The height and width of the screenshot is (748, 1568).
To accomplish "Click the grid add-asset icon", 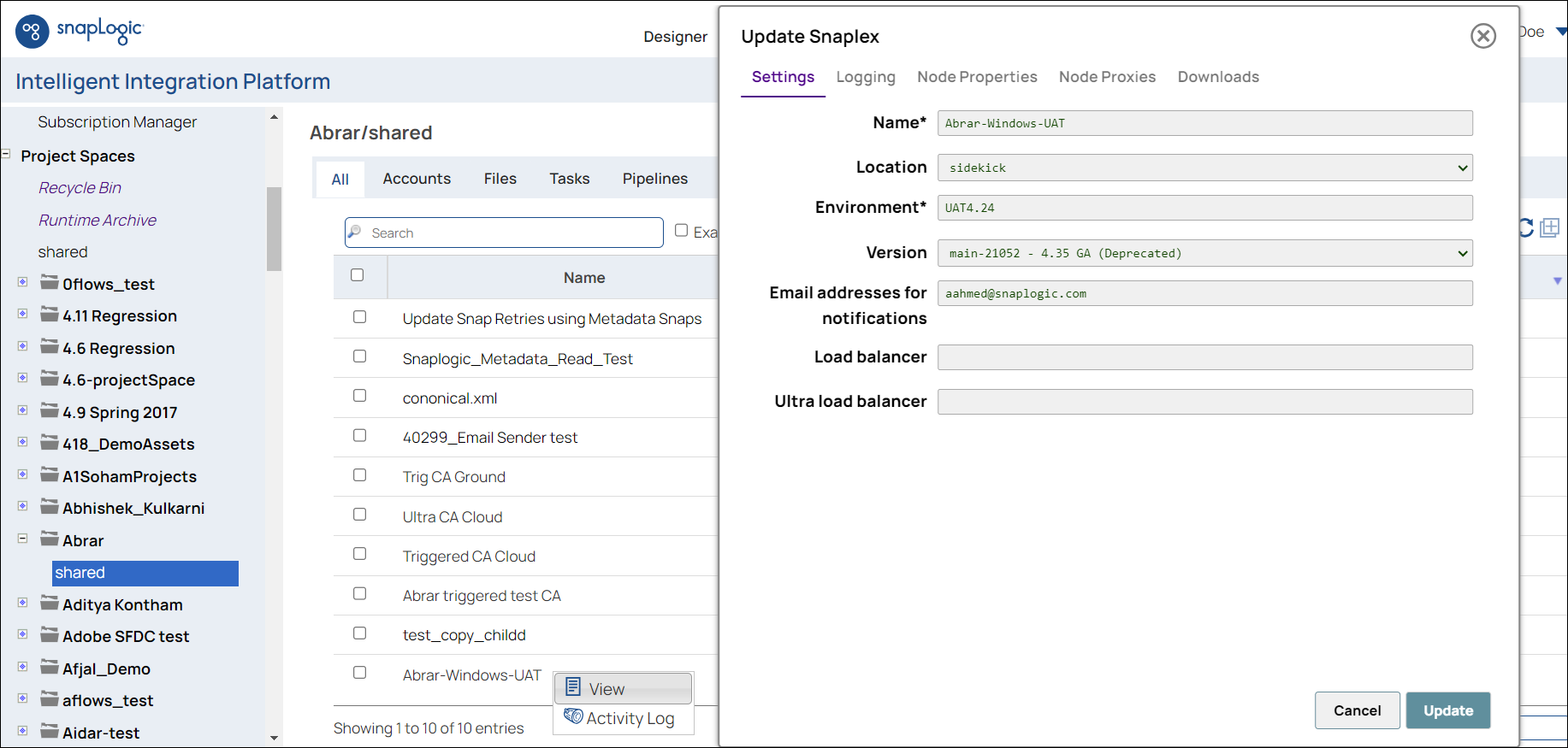I will click(x=1549, y=227).
